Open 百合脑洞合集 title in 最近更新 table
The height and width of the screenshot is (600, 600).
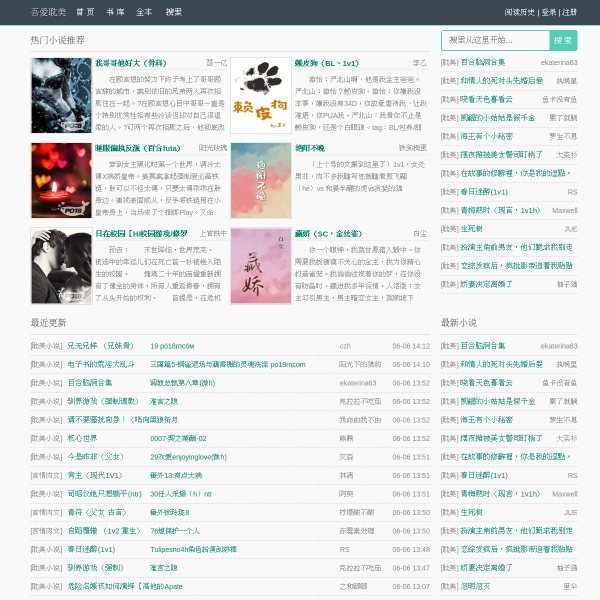(x=90, y=383)
